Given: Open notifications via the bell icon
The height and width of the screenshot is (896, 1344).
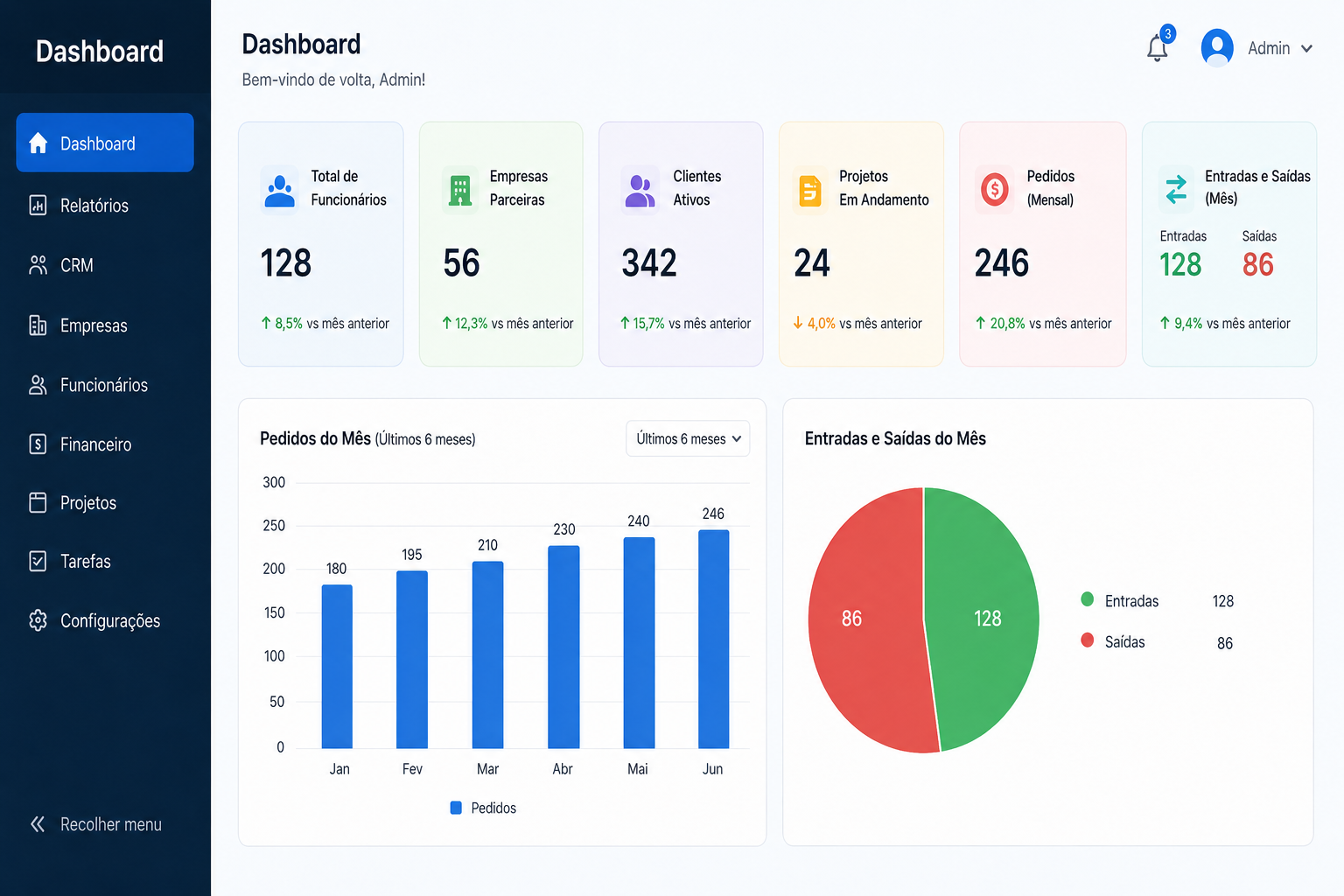Looking at the screenshot, I should click(x=1157, y=49).
